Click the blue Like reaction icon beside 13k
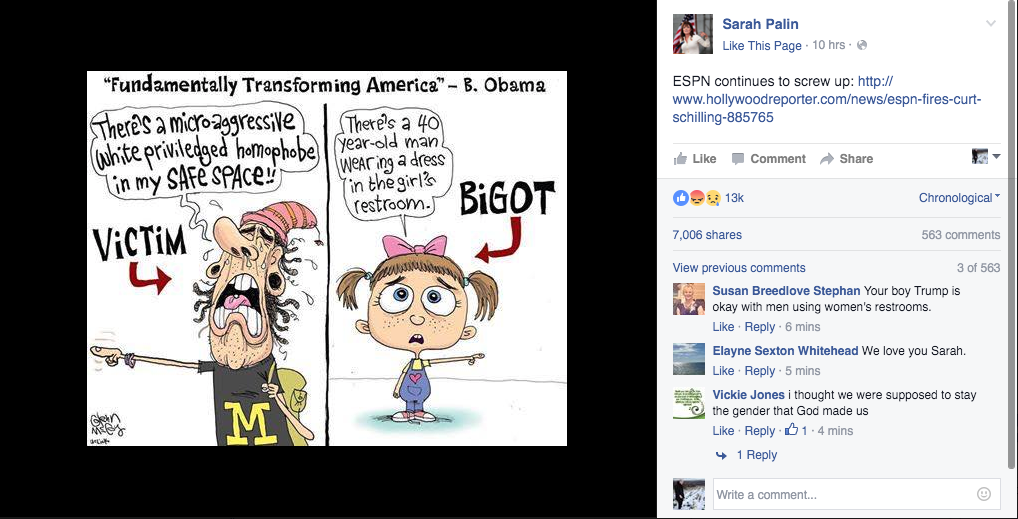This screenshot has height=519, width=1018. click(680, 197)
